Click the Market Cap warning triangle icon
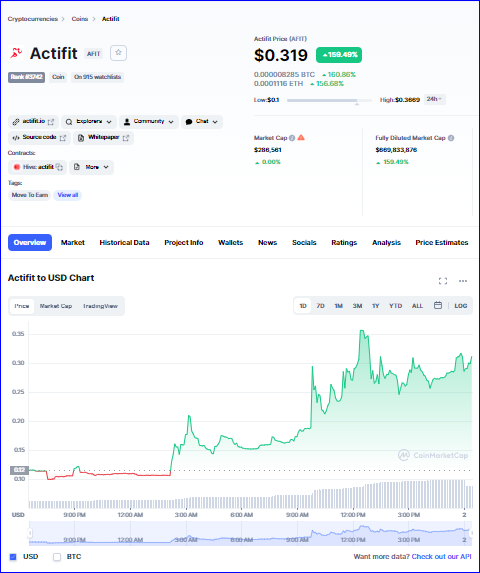 [x=301, y=137]
